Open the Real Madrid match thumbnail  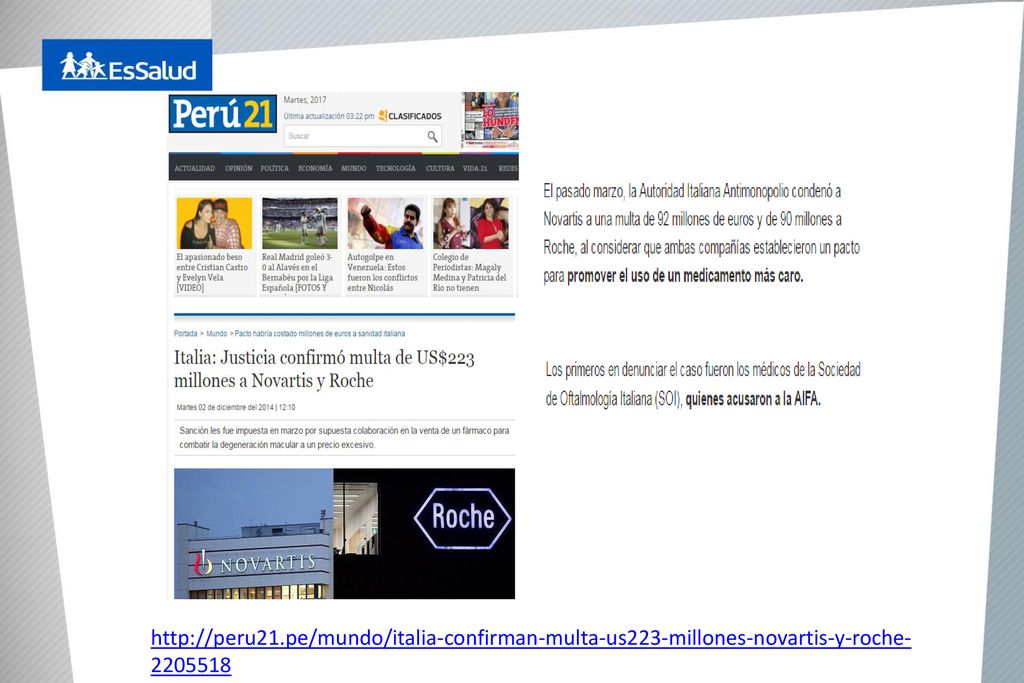pos(300,223)
